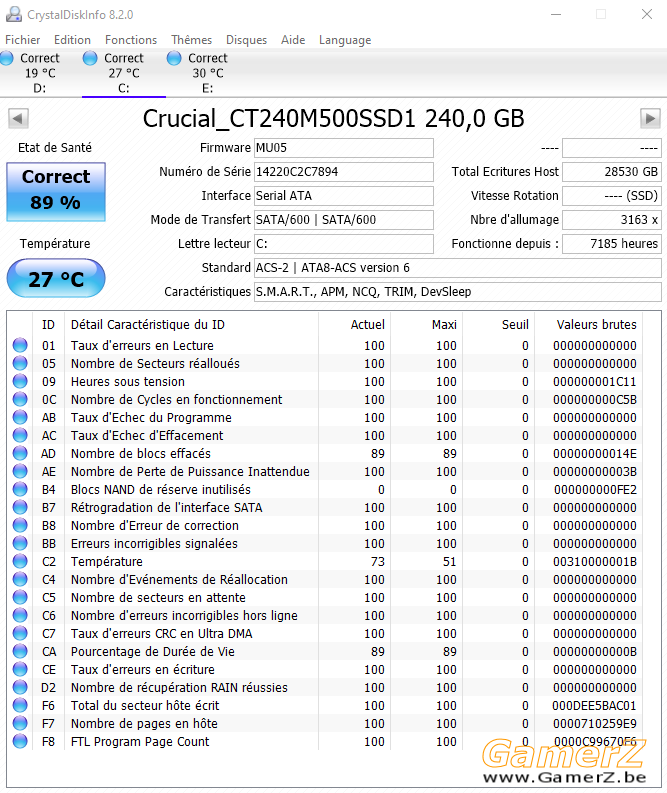Click status icon for attribute C6

20,615
